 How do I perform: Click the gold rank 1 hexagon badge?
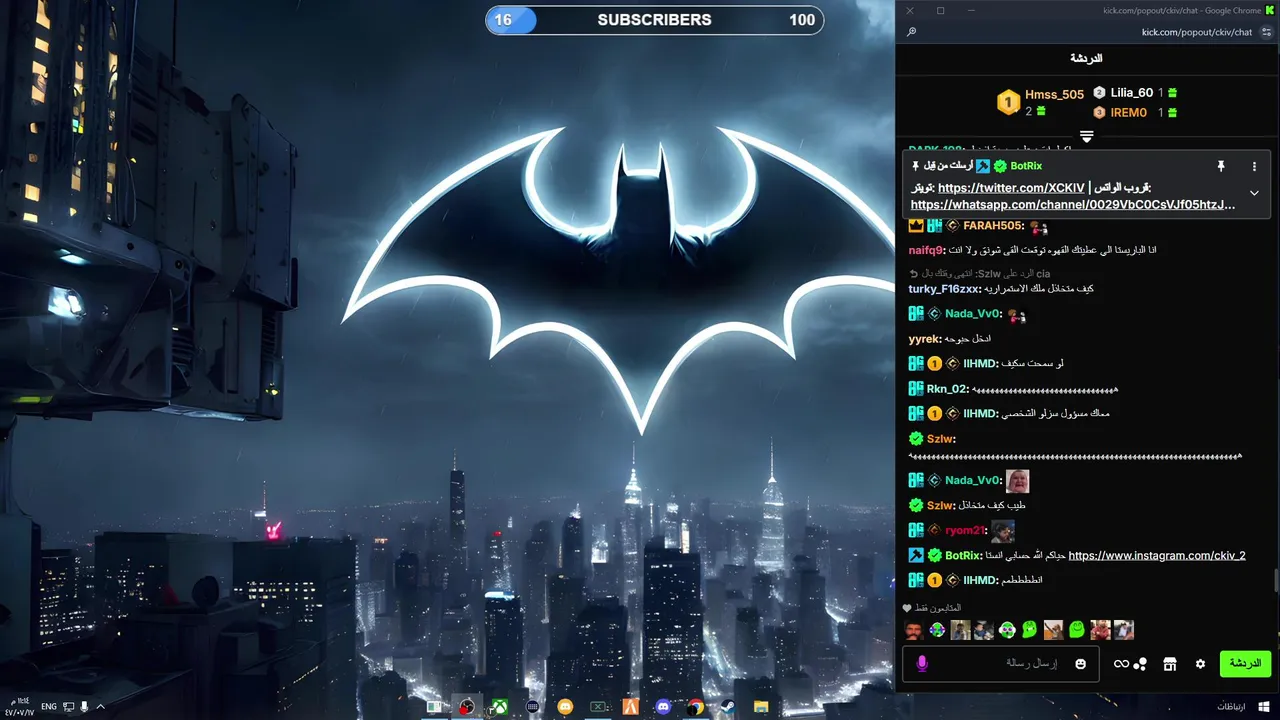1008,102
